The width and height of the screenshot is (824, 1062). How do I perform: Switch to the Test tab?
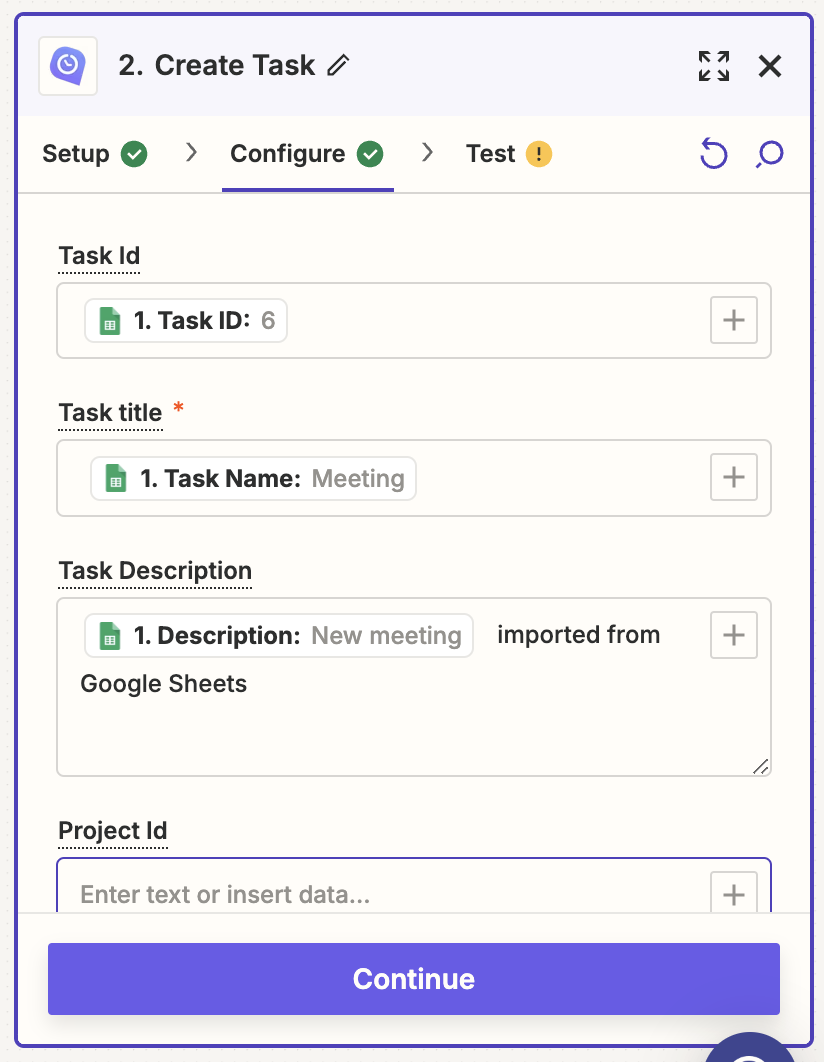[x=490, y=153]
